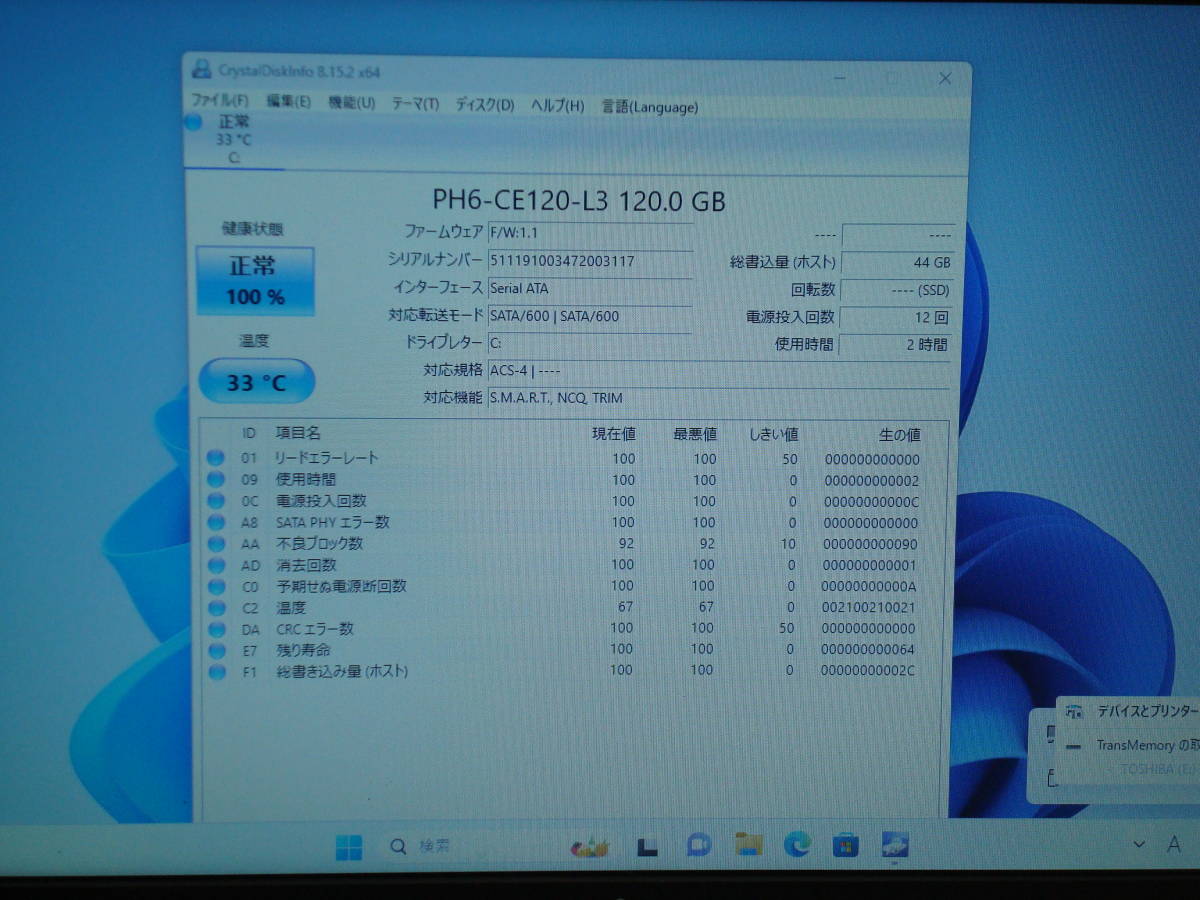Select the TransMemory eject entry in popup
This screenshot has width=1200, height=900.
click(x=1131, y=746)
